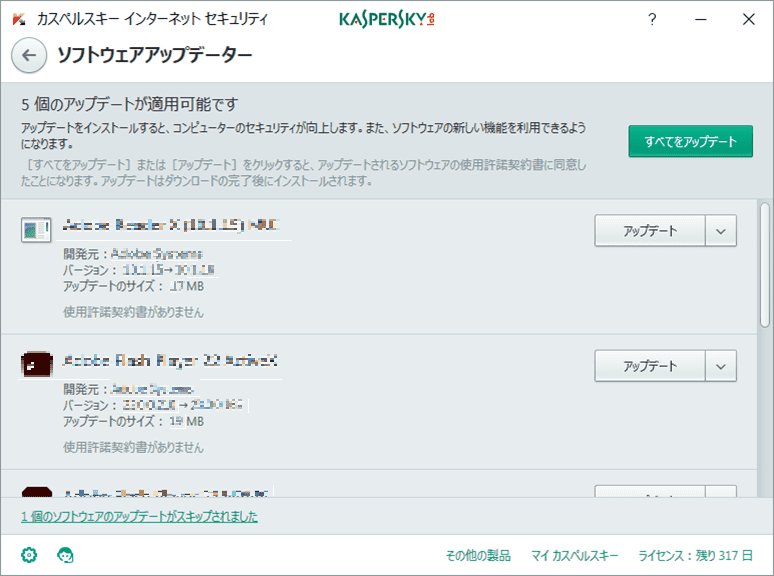Minimize the Kaspersky window

coord(700,19)
